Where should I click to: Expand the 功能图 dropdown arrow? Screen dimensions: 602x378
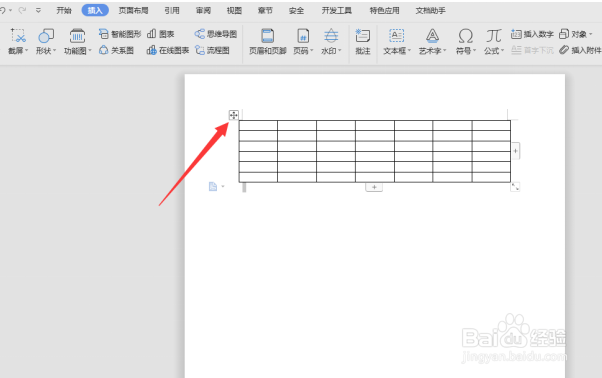pyautogui.click(x=90, y=51)
